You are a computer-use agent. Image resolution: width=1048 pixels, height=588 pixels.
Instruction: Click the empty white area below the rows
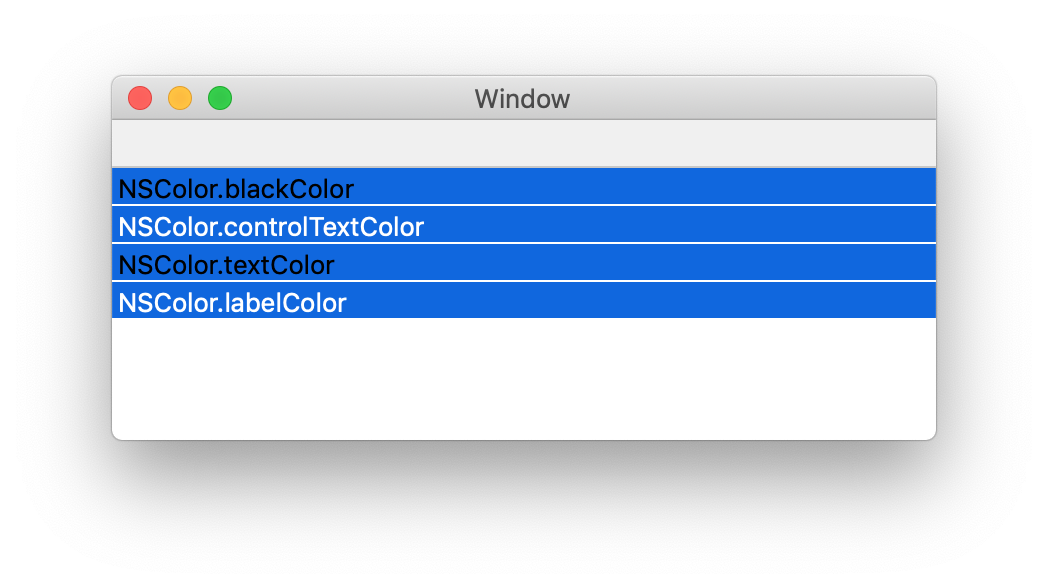(x=524, y=380)
